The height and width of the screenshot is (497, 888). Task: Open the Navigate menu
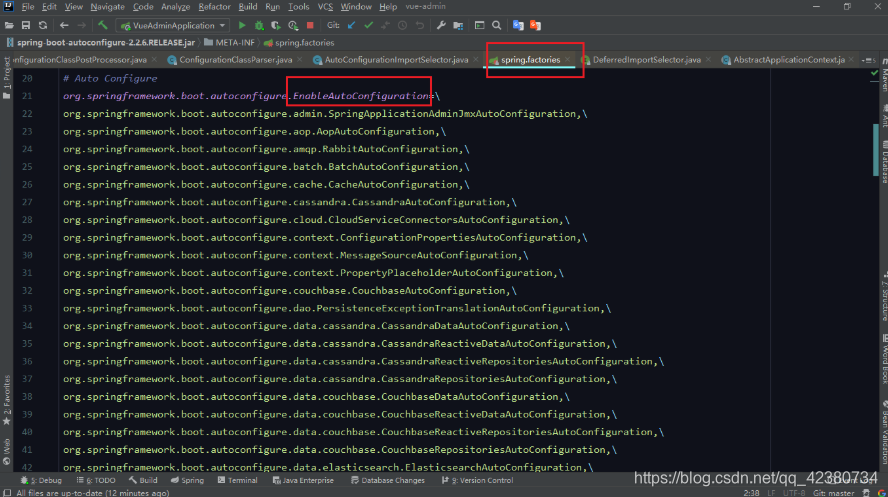click(x=107, y=7)
